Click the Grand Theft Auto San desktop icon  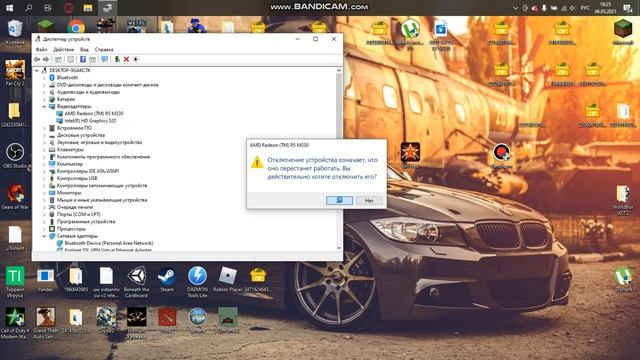pos(45,323)
